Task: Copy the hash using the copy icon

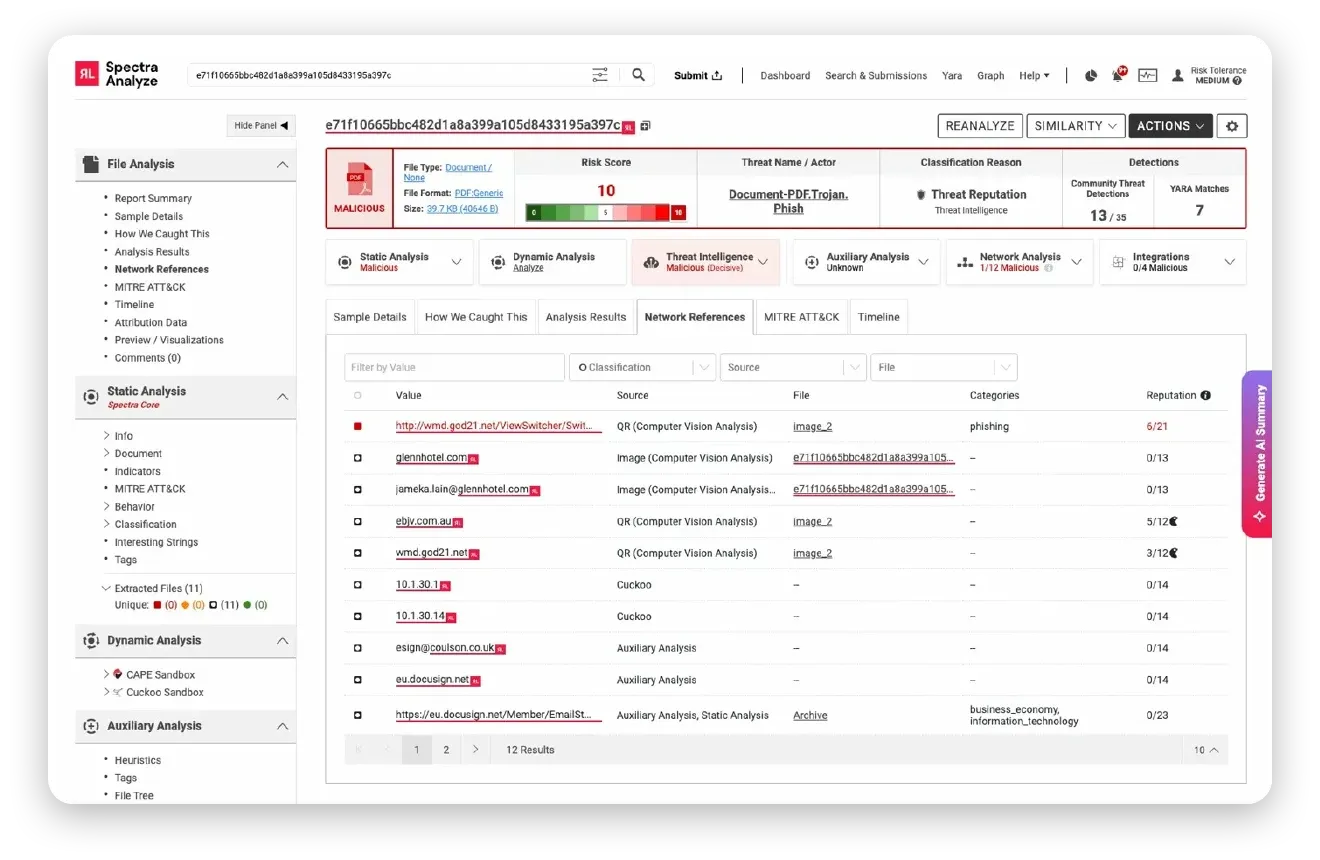Action: tap(645, 126)
